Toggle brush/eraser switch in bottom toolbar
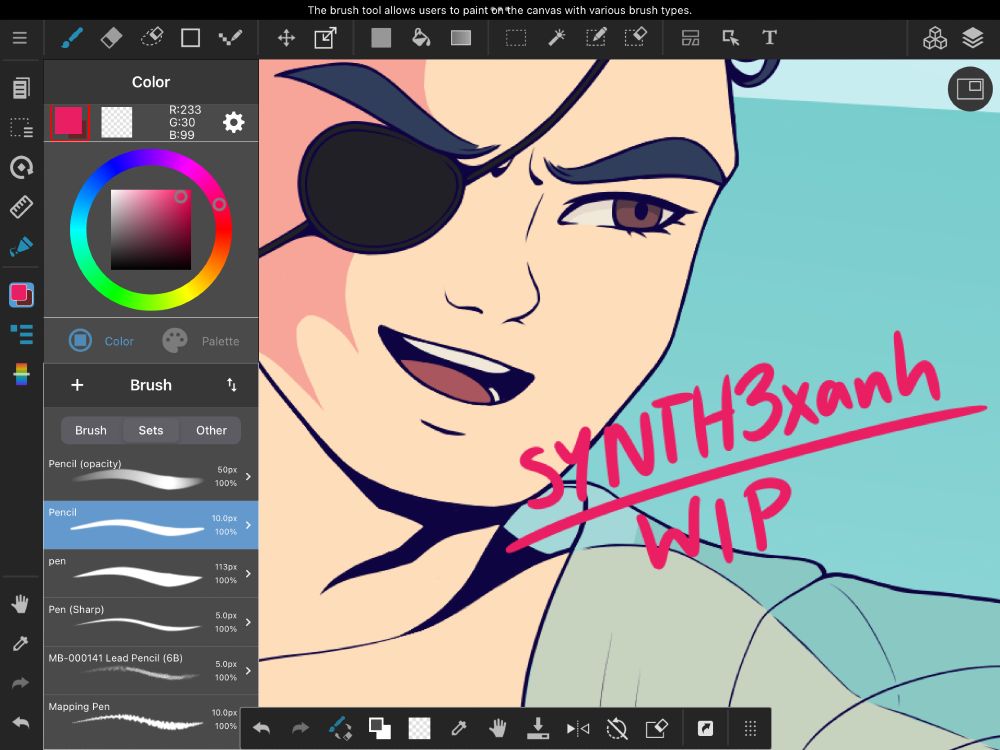This screenshot has height=750, width=1000. pyautogui.click(x=340, y=728)
